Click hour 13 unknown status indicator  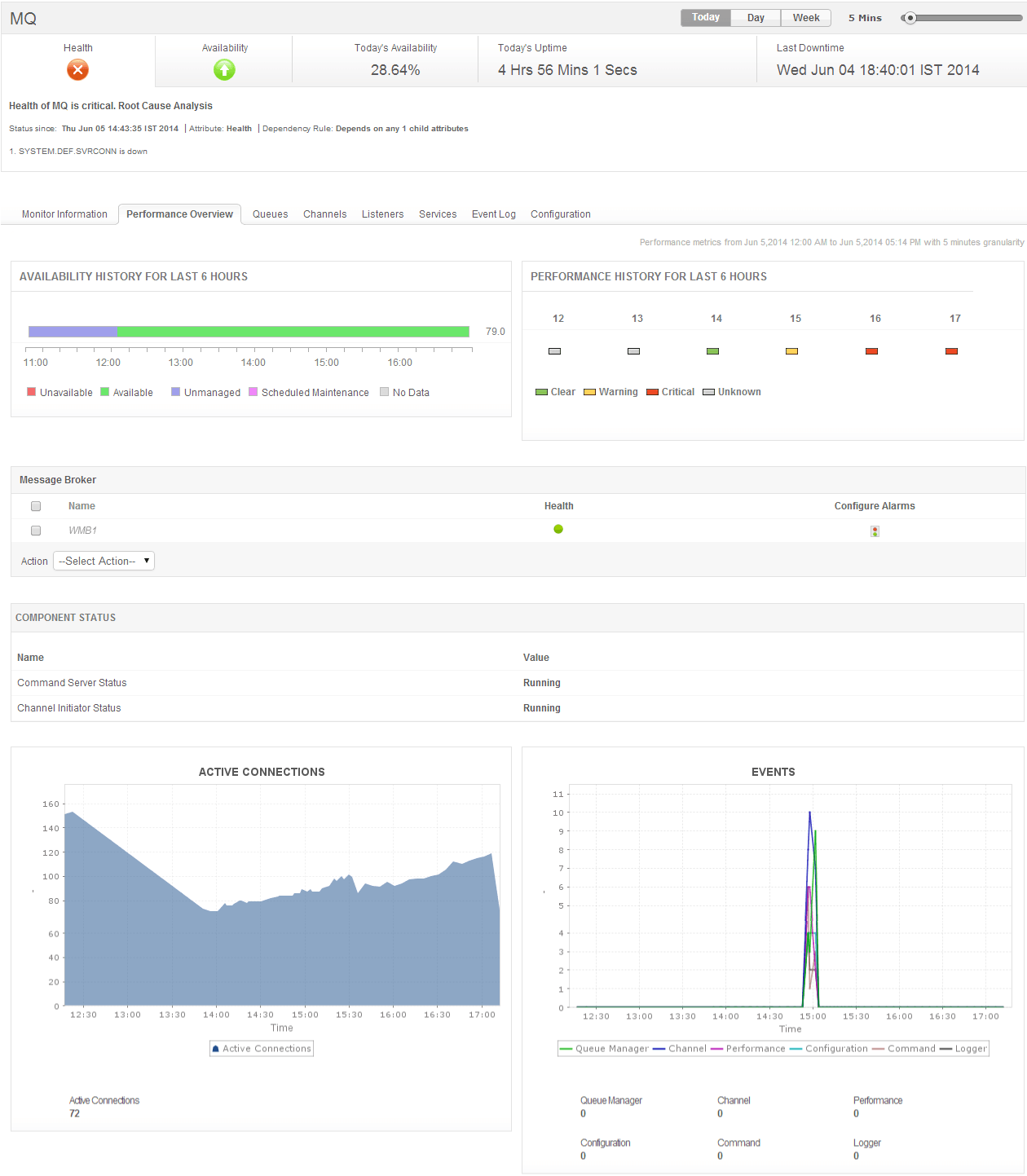coord(633,351)
